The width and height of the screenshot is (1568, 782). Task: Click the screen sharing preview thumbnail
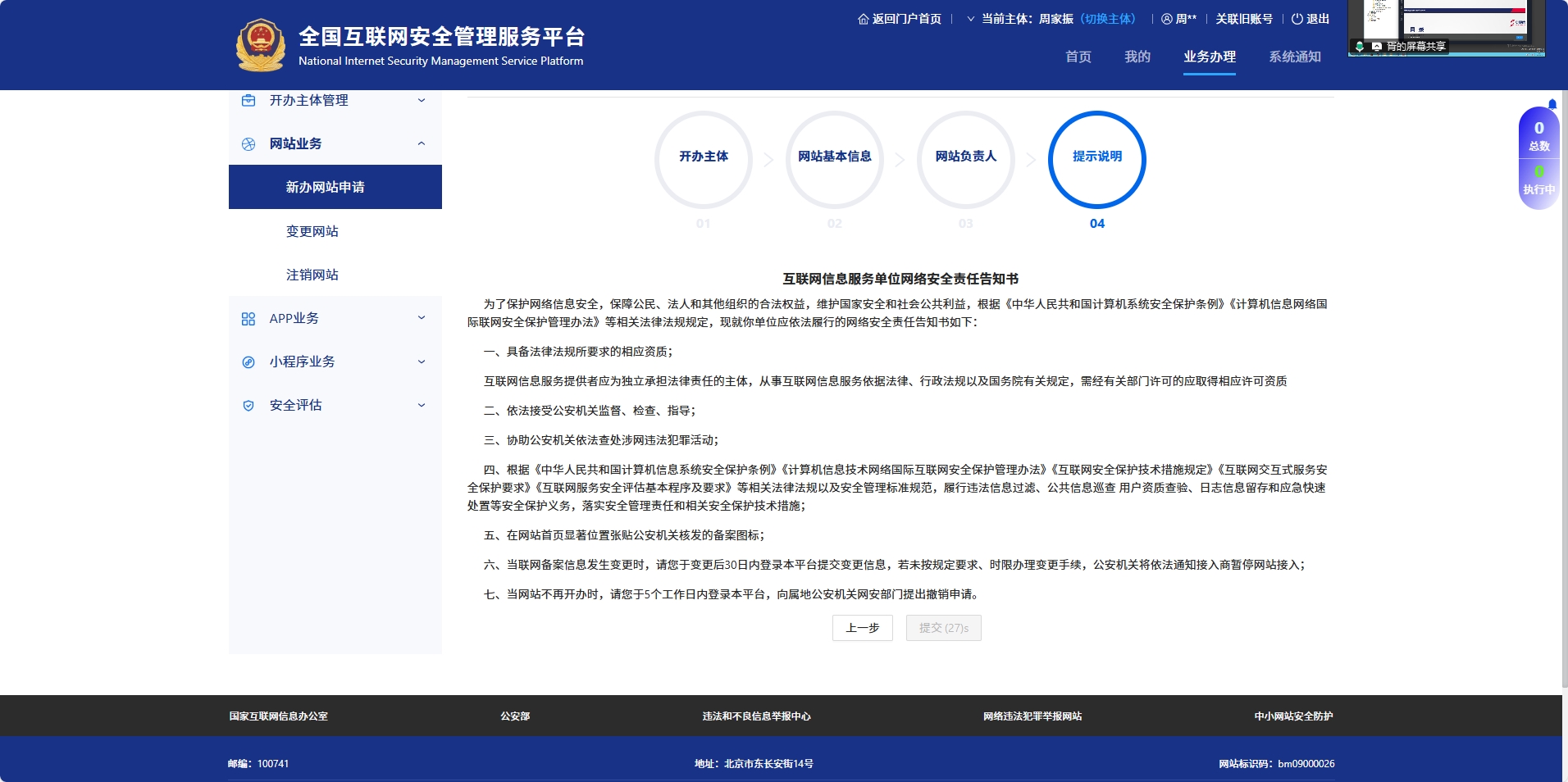(1446, 26)
